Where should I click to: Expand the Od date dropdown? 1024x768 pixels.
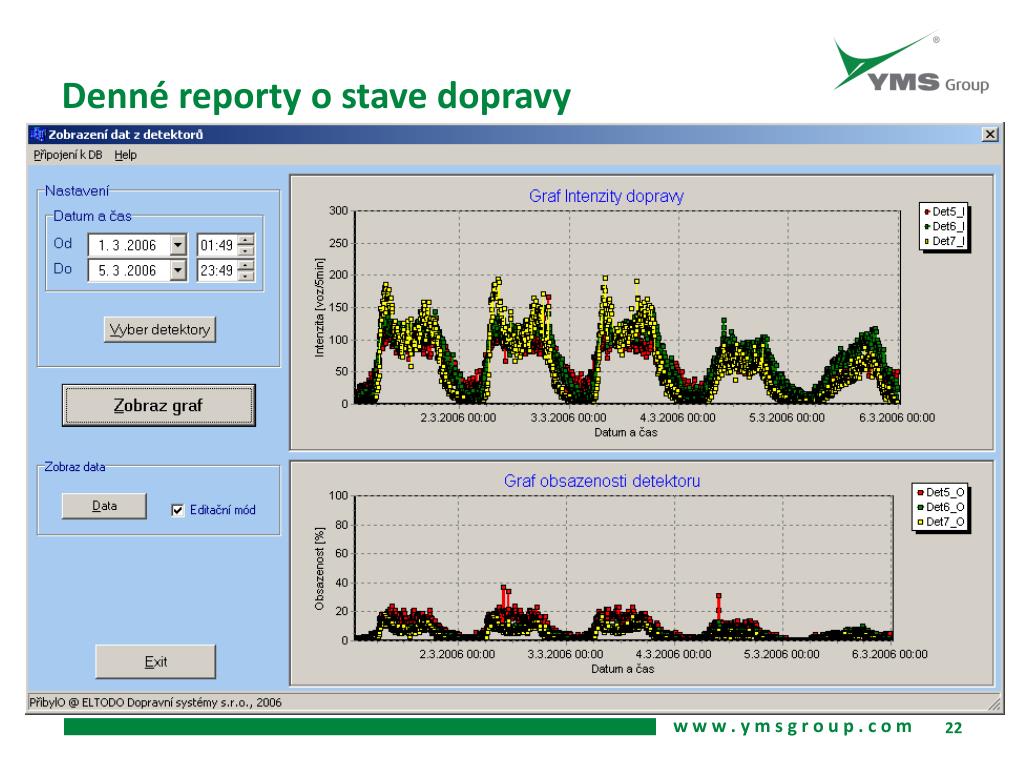pyautogui.click(x=178, y=246)
